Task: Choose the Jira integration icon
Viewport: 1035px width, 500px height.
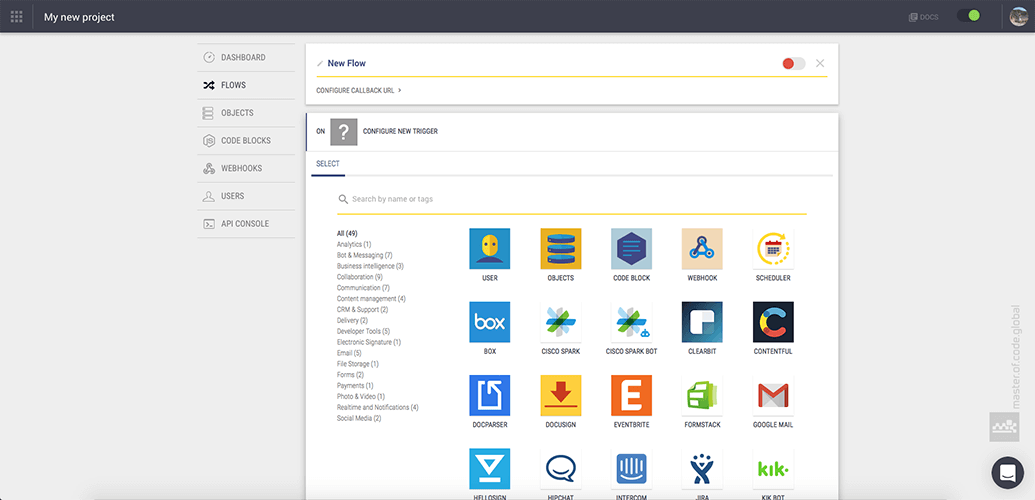Action: (x=702, y=469)
